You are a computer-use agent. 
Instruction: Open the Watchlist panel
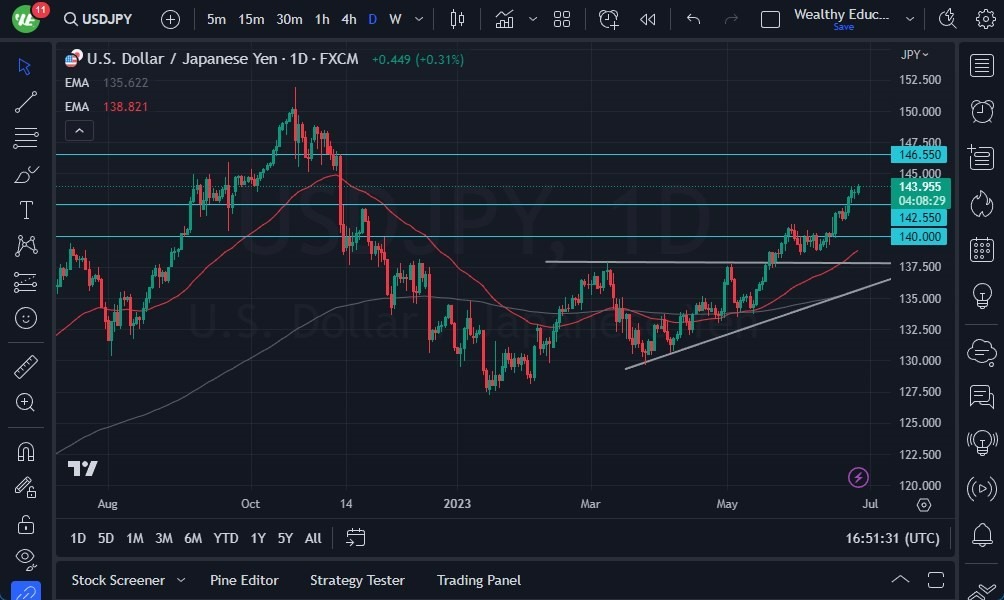tap(981, 65)
